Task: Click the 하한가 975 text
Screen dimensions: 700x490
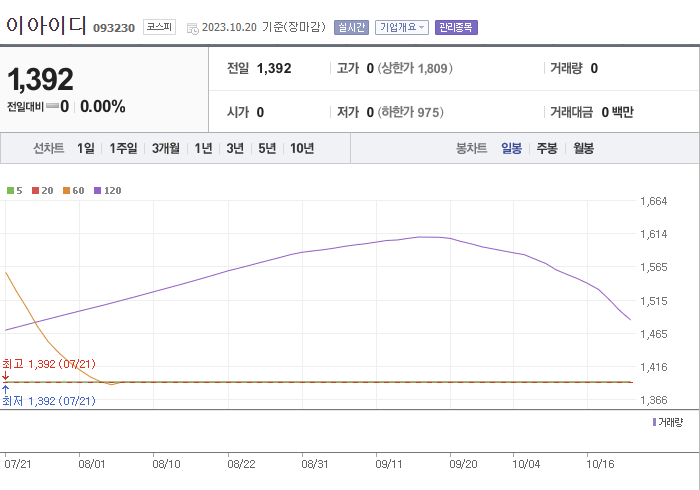Action: pyautogui.click(x=411, y=112)
